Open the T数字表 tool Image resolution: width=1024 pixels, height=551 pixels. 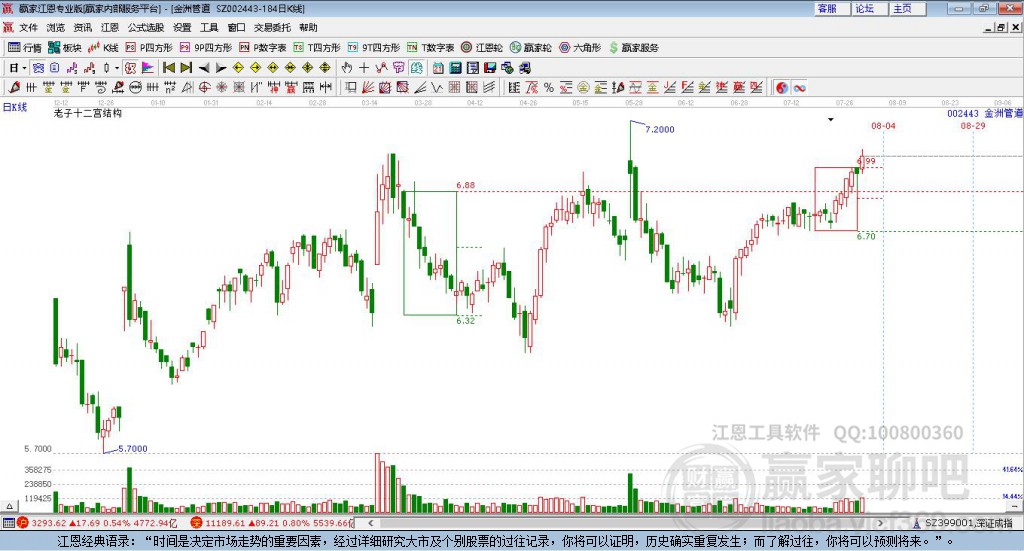coord(430,48)
